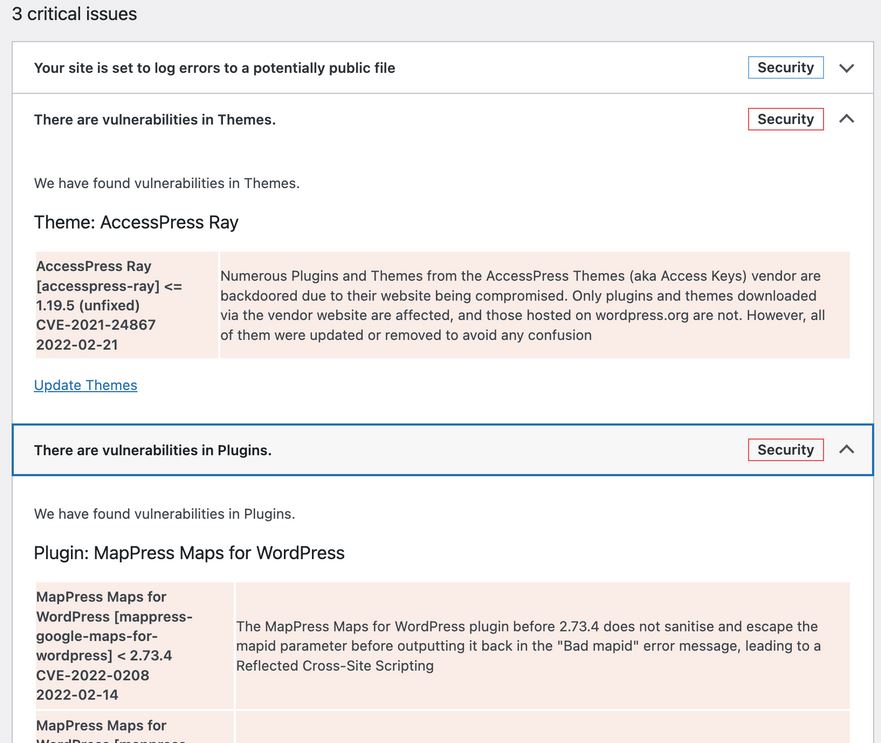Click the AccessPress backdoor description cell
This screenshot has width=881, height=743.
534,305
